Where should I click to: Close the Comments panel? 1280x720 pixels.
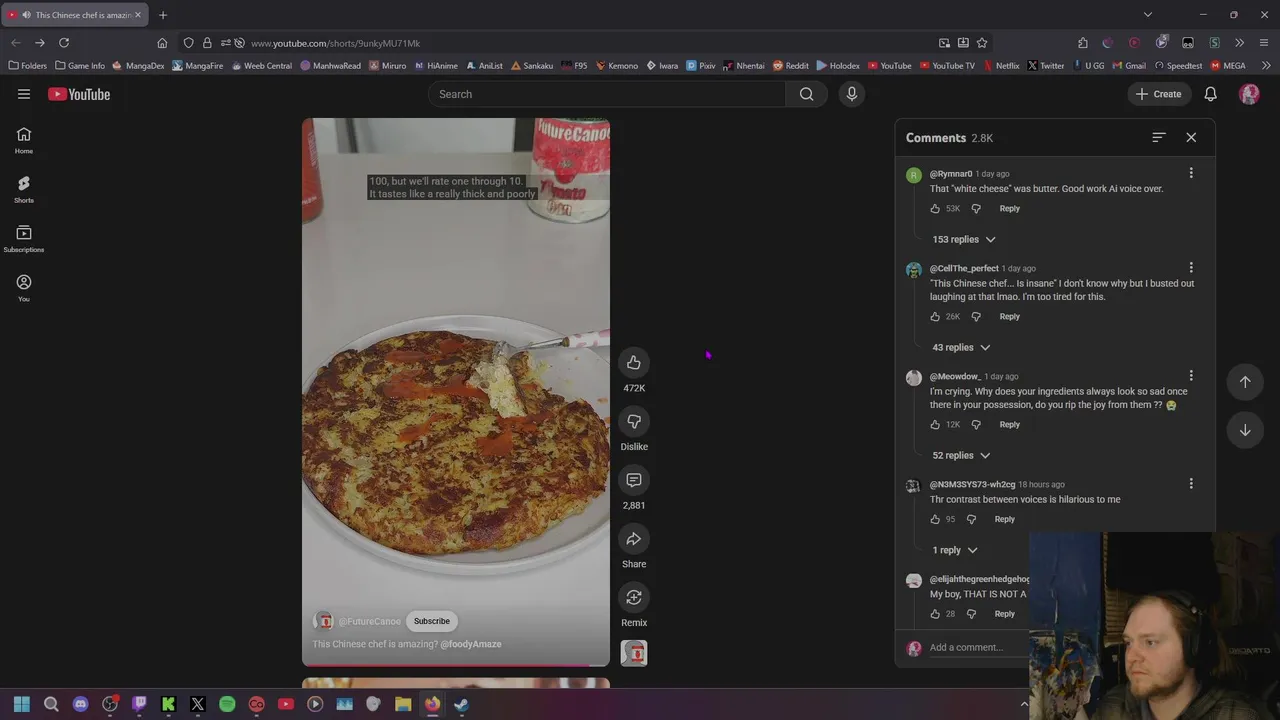(1191, 137)
